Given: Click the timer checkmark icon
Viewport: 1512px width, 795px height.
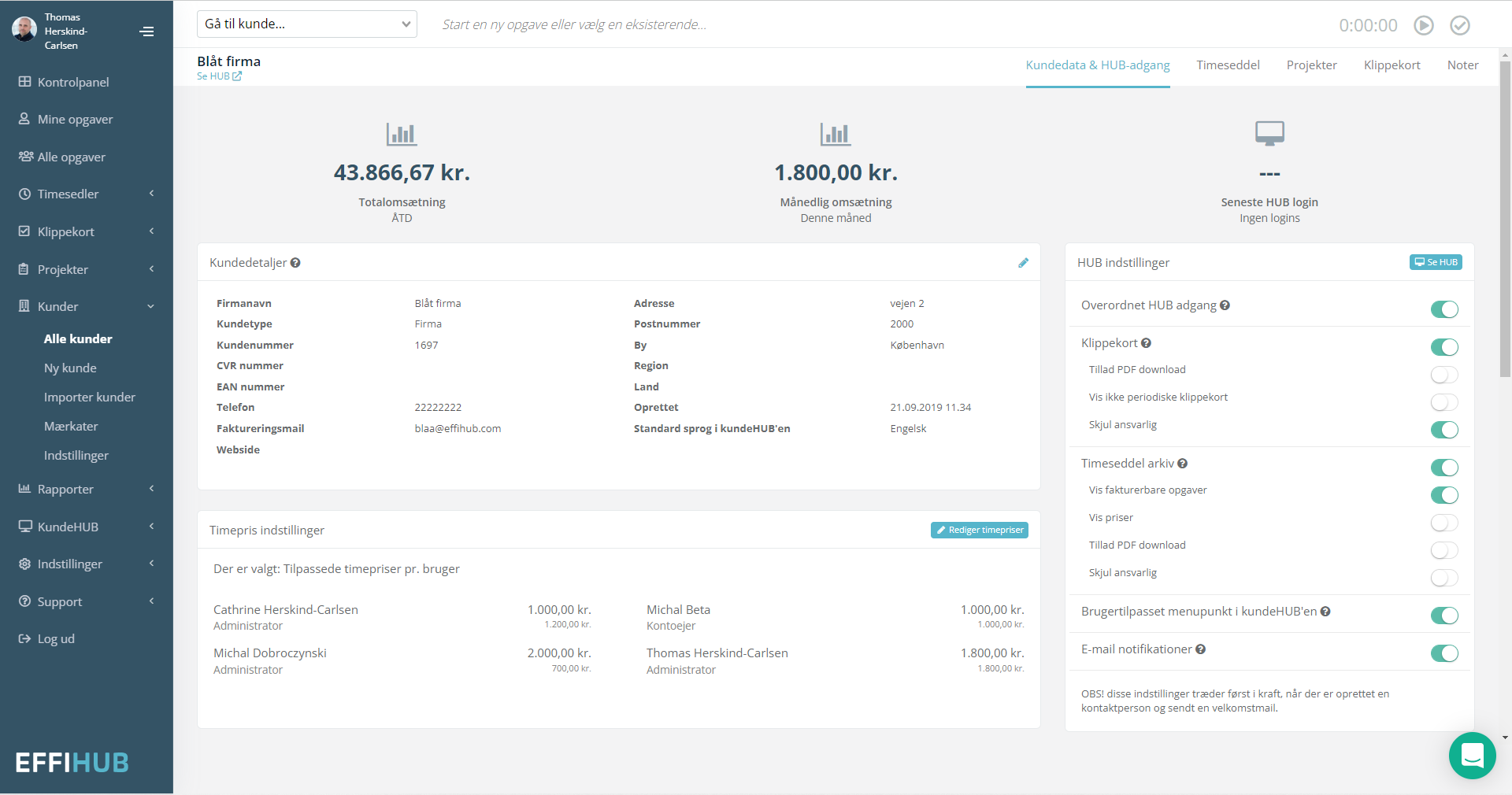Looking at the screenshot, I should pos(1459,24).
